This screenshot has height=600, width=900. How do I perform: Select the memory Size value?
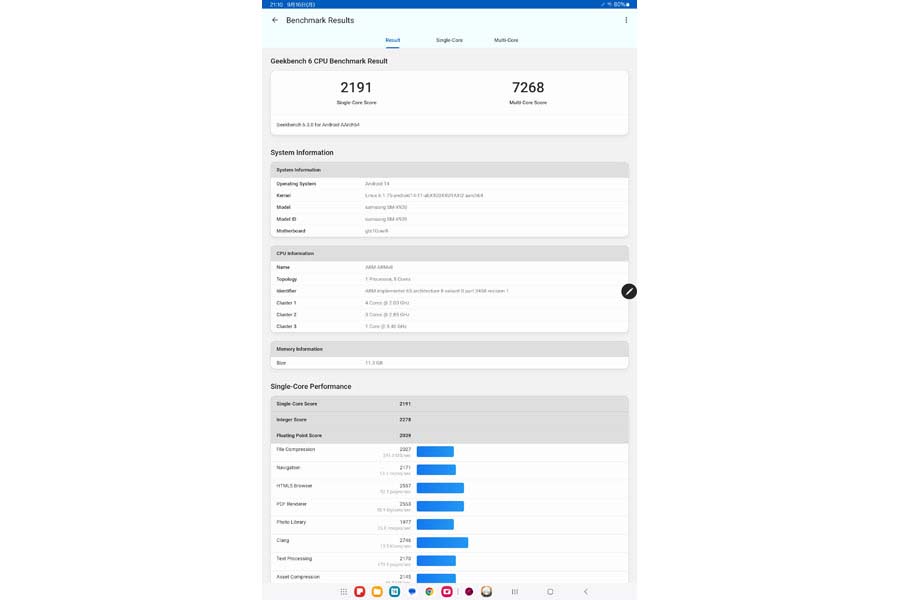pos(374,363)
